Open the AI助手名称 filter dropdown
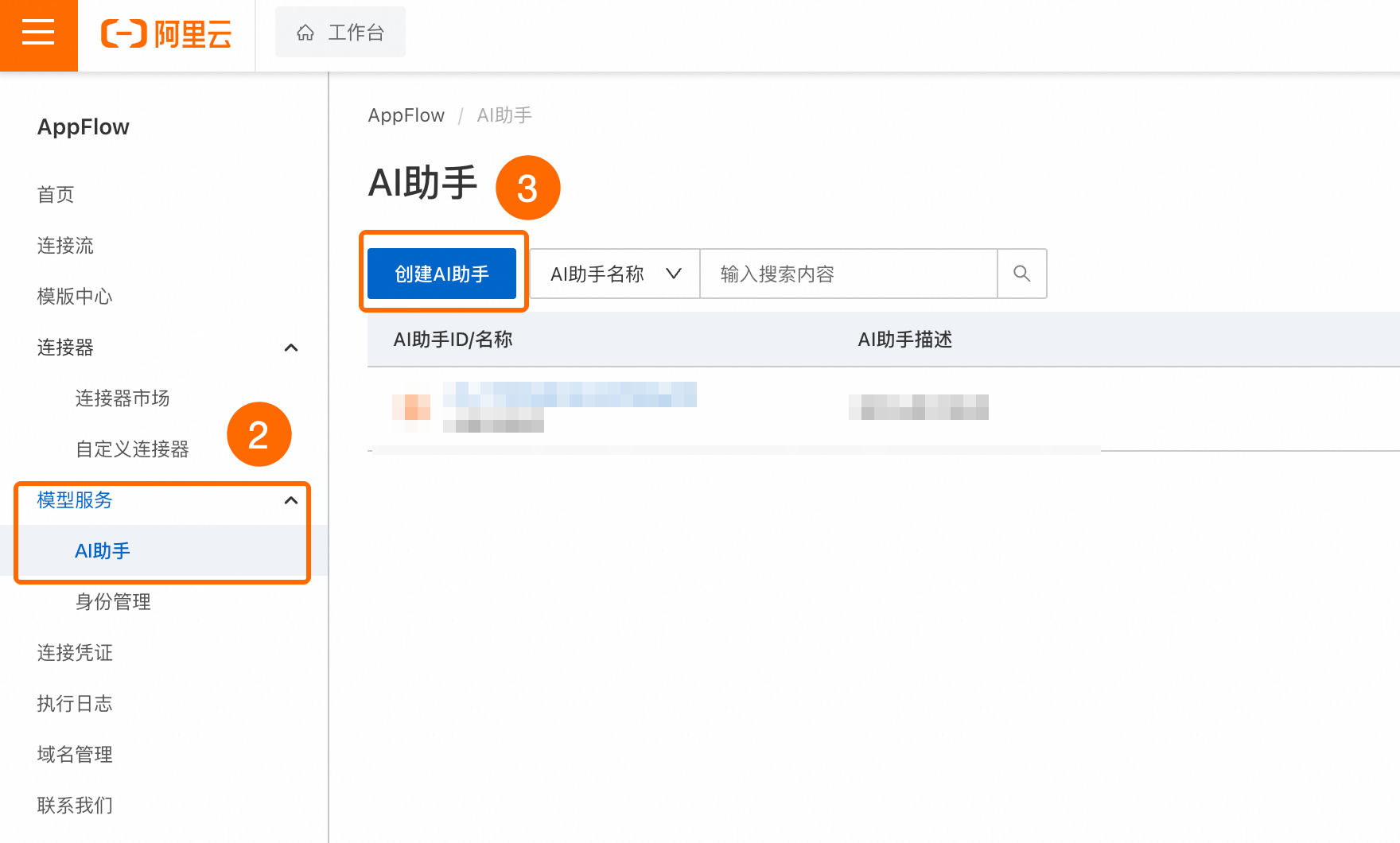This screenshot has height=843, width=1400. click(615, 274)
